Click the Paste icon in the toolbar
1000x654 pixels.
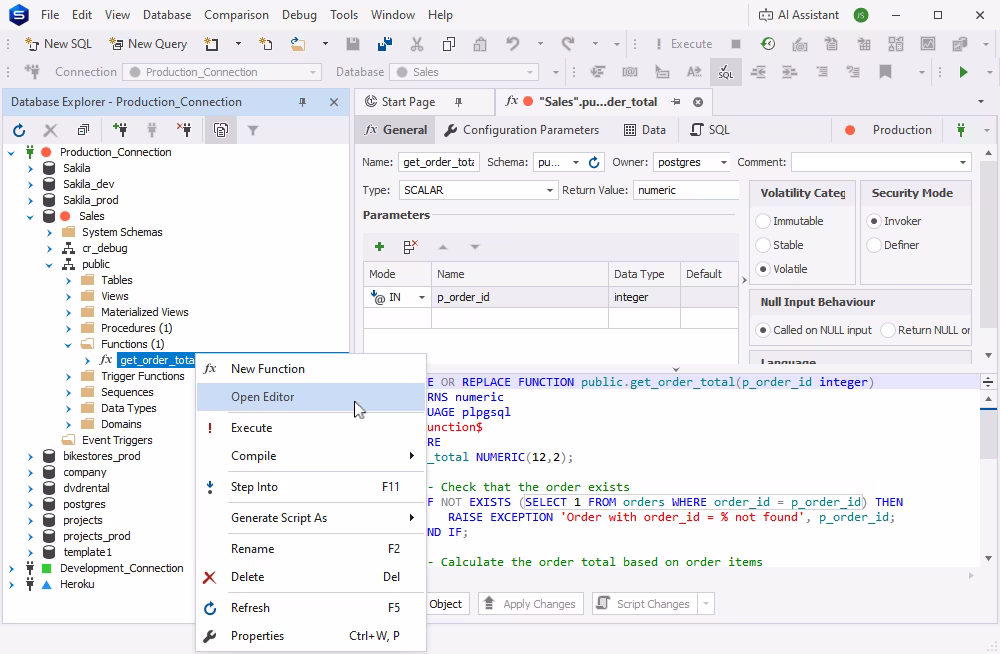(480, 44)
